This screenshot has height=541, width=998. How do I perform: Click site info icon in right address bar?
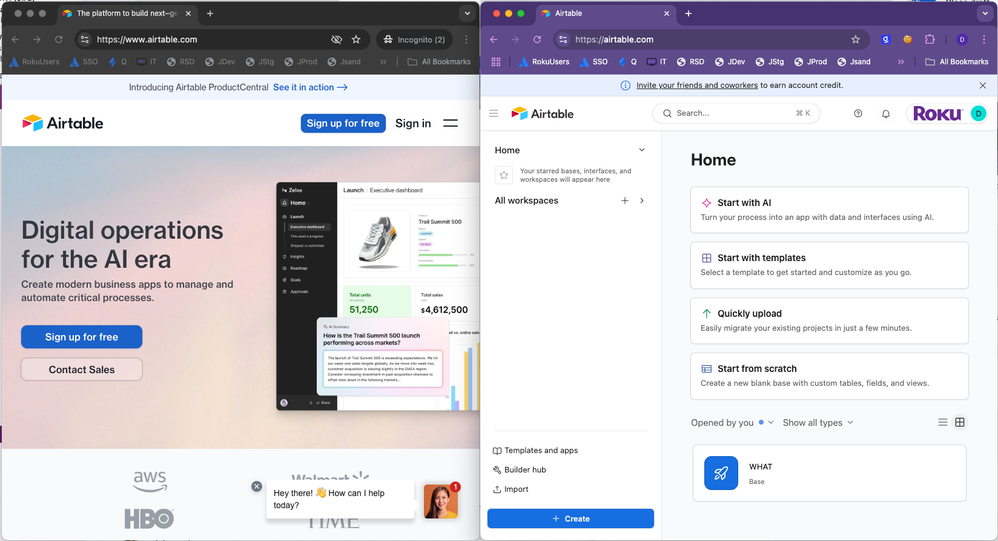pos(563,39)
